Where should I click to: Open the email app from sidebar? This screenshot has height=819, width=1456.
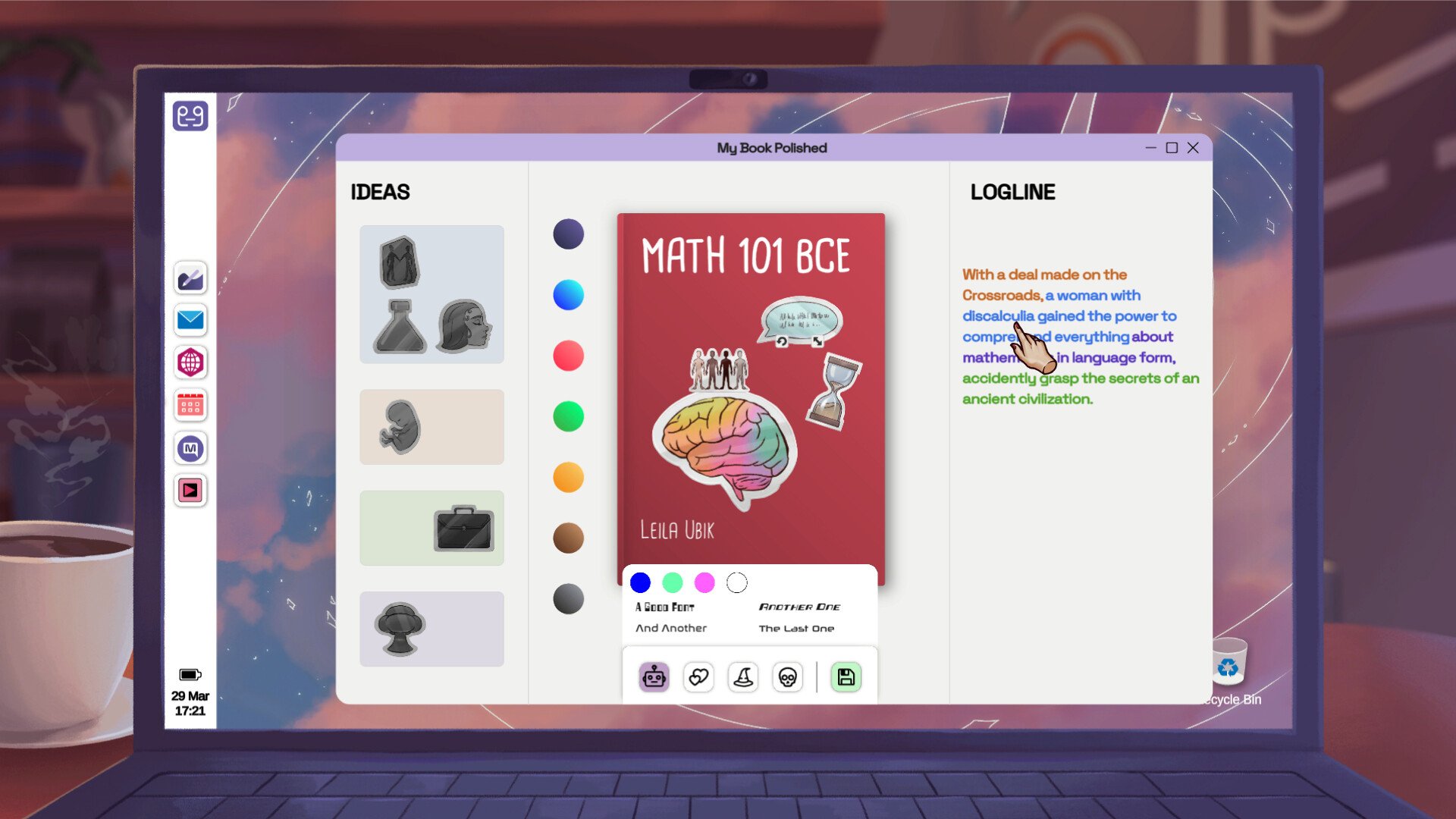click(x=190, y=320)
